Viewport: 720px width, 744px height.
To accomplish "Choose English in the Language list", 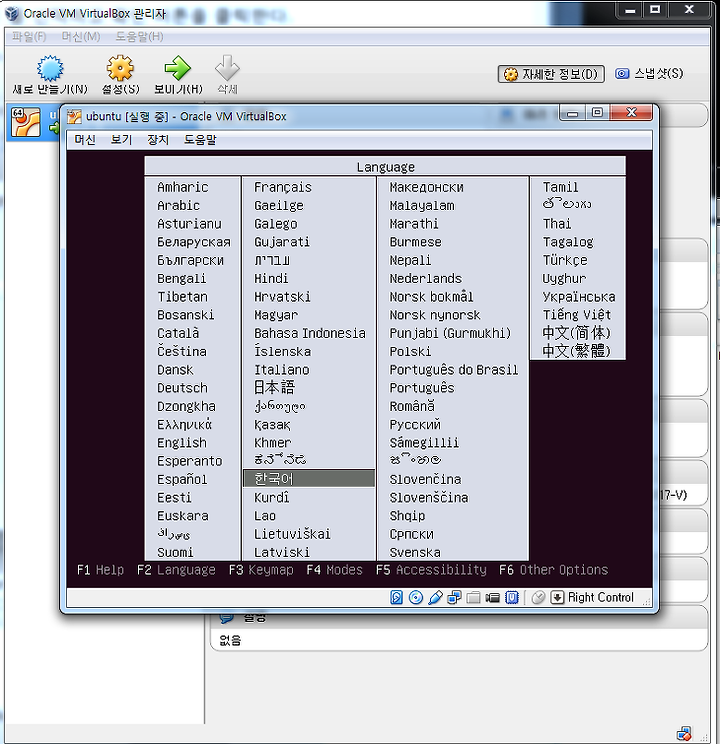I will click(182, 443).
